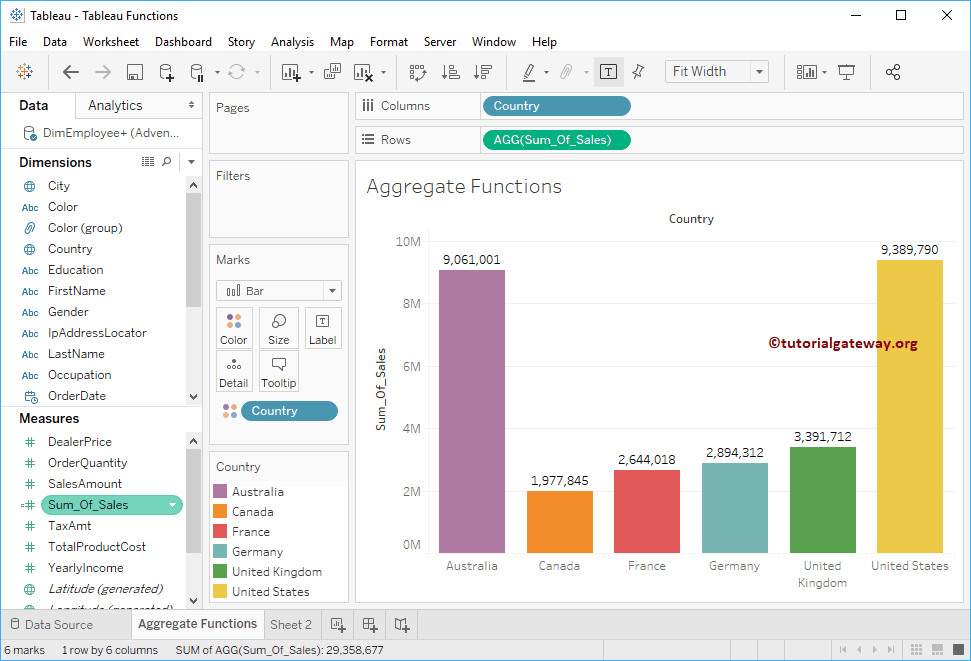Activate Presentation Mode from the toolbar

[846, 72]
